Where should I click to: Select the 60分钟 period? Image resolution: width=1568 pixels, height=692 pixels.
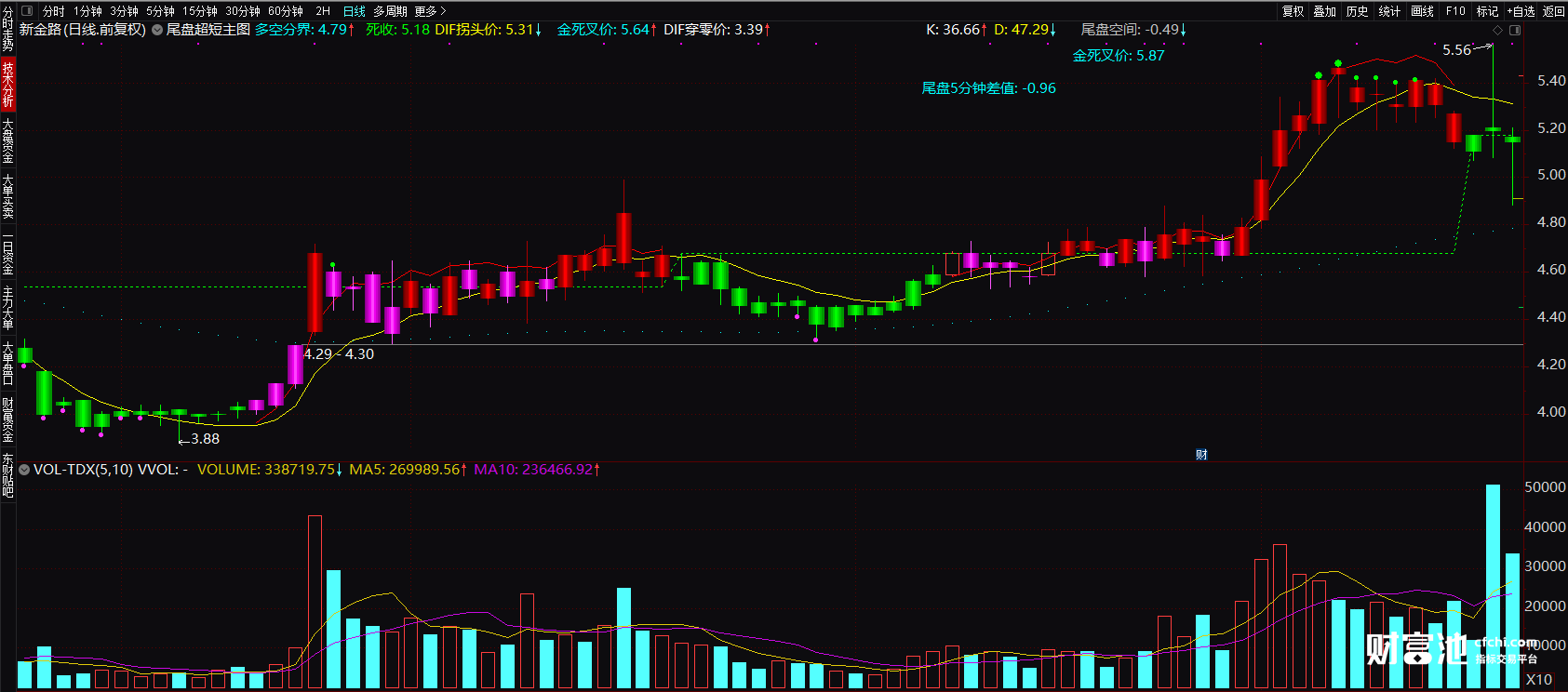(286, 11)
